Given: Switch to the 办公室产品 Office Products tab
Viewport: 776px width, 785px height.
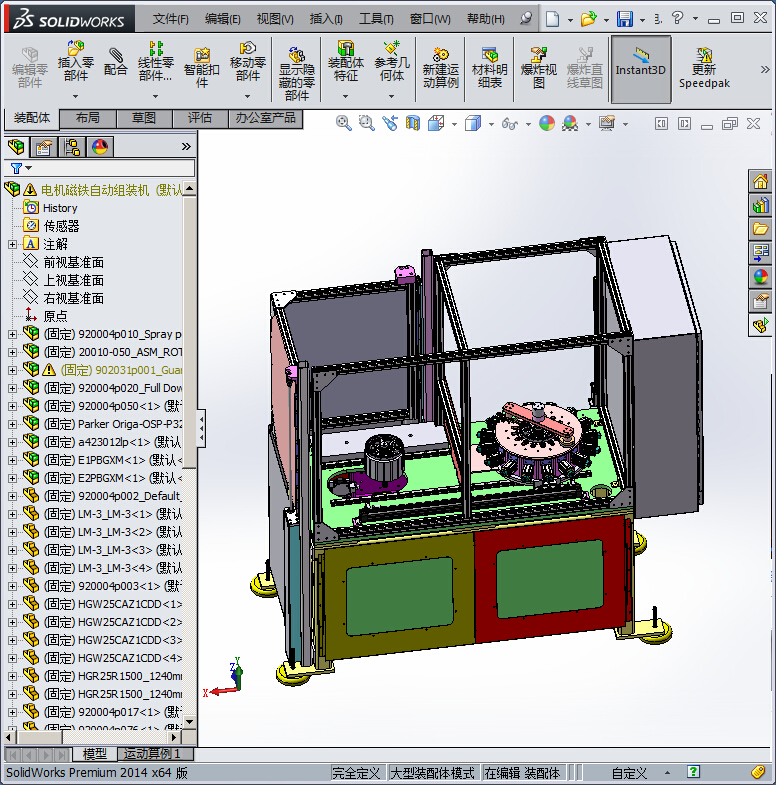Looking at the screenshot, I should (265, 119).
